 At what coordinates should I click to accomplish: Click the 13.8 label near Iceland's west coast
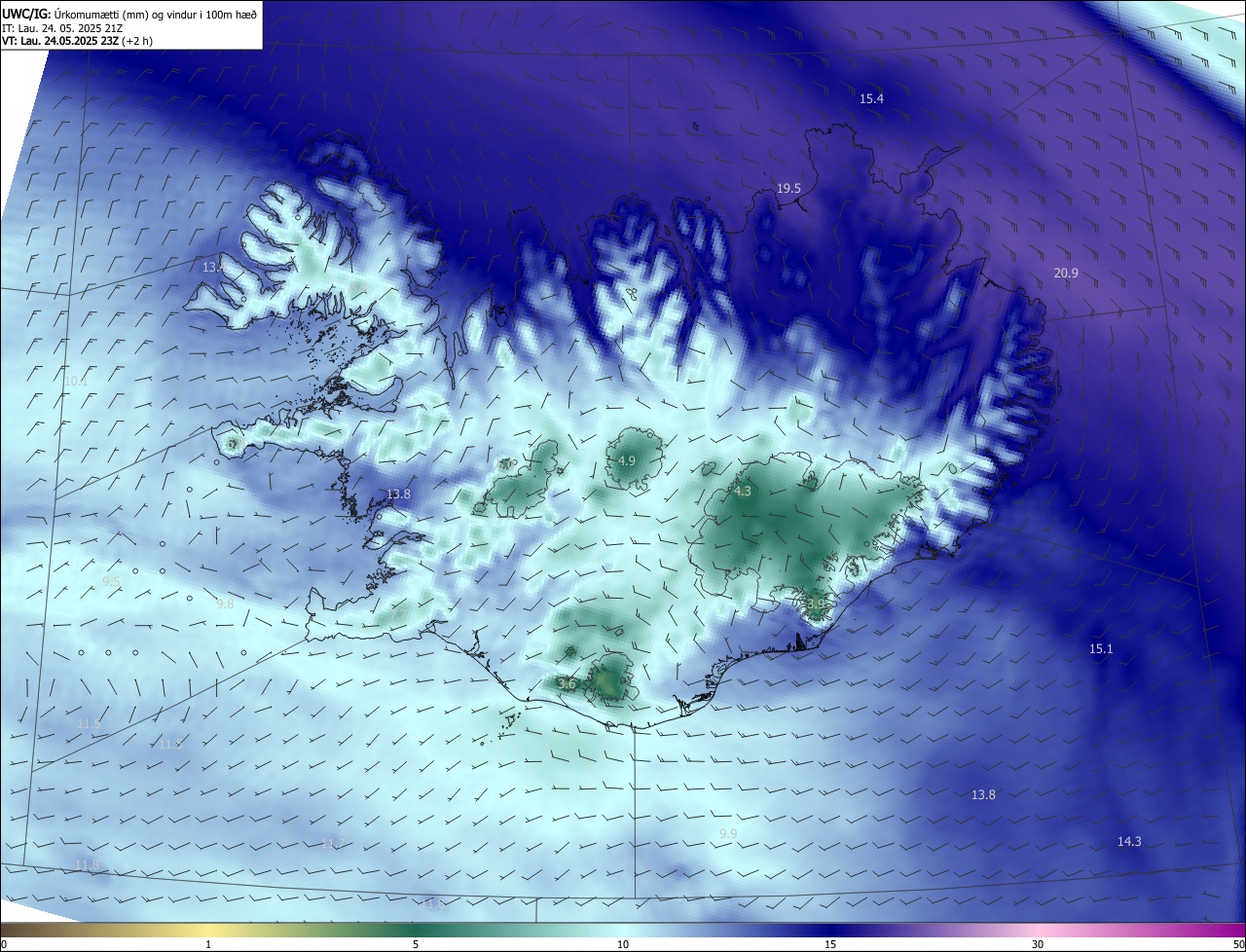(x=398, y=494)
